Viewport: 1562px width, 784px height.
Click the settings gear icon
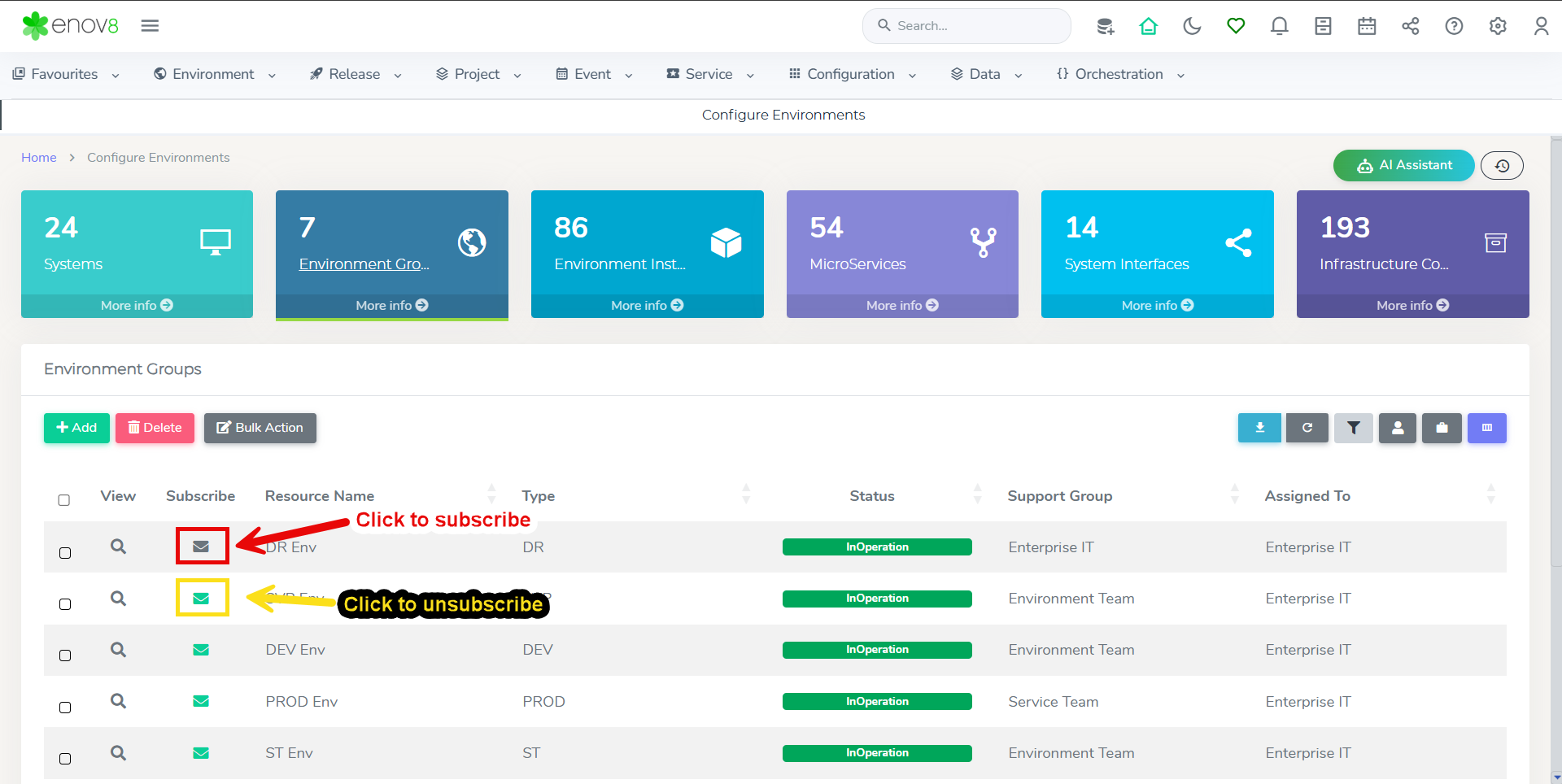click(x=1497, y=26)
